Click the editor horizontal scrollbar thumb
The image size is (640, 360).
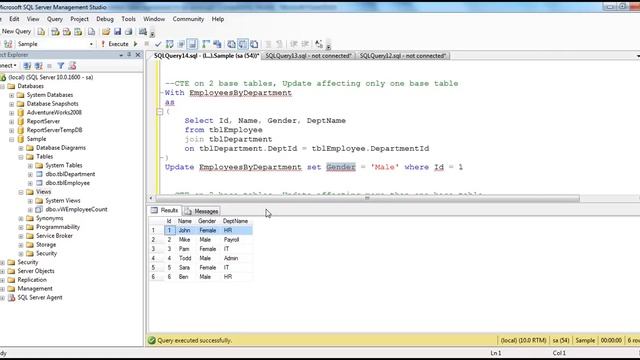click(x=367, y=198)
